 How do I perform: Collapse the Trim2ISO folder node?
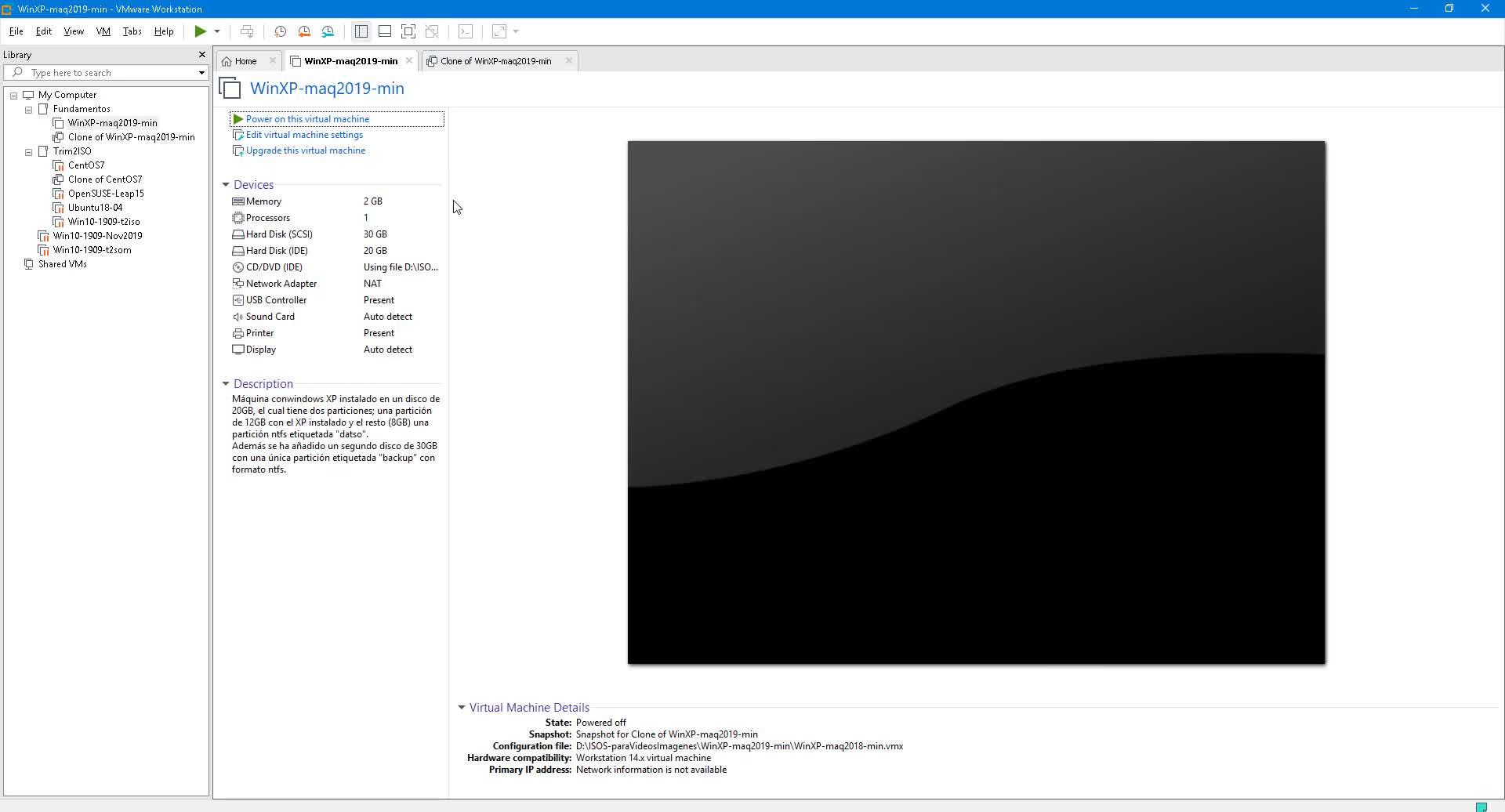tap(29, 152)
